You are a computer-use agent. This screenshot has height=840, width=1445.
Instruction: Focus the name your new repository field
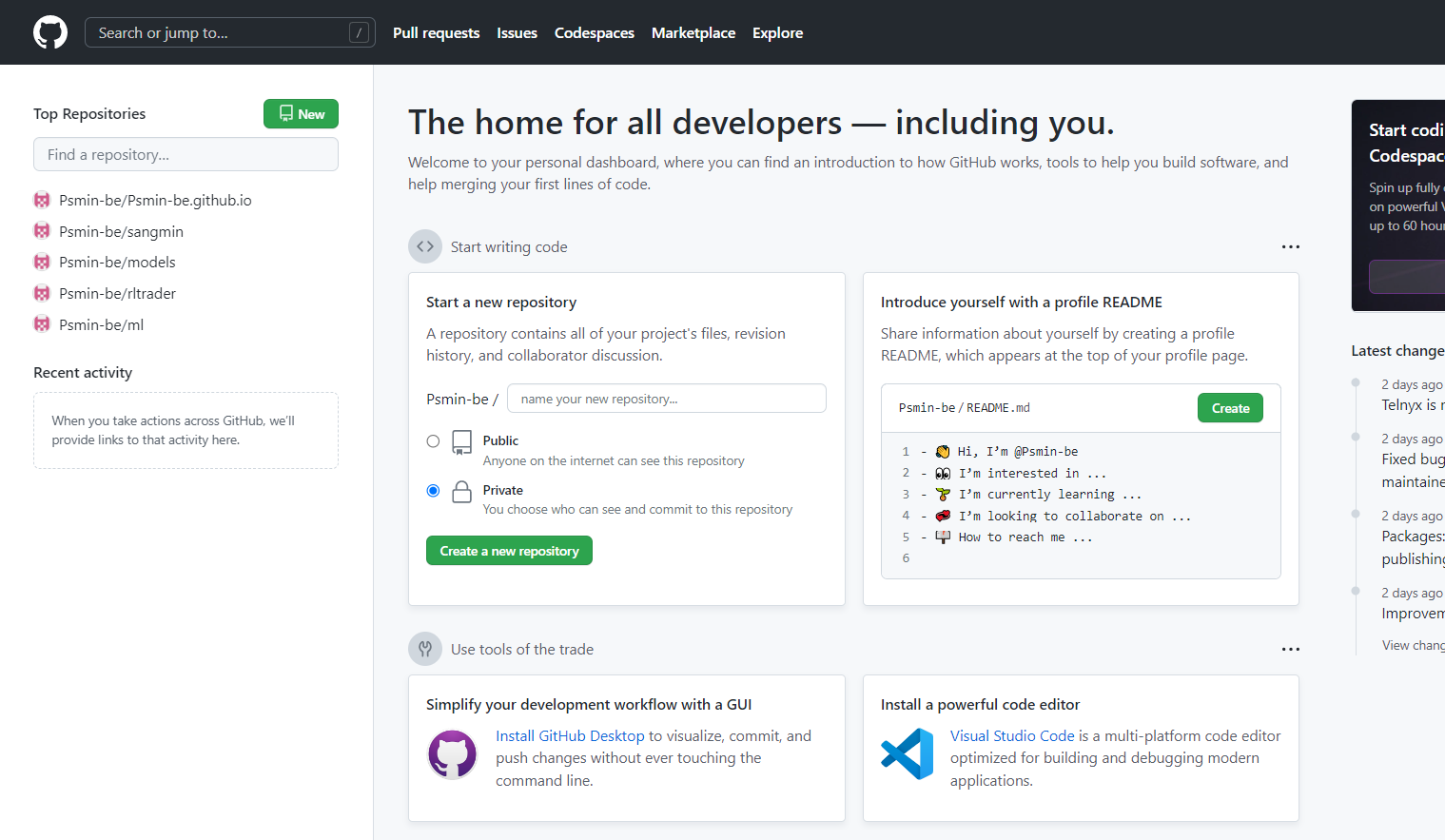666,399
